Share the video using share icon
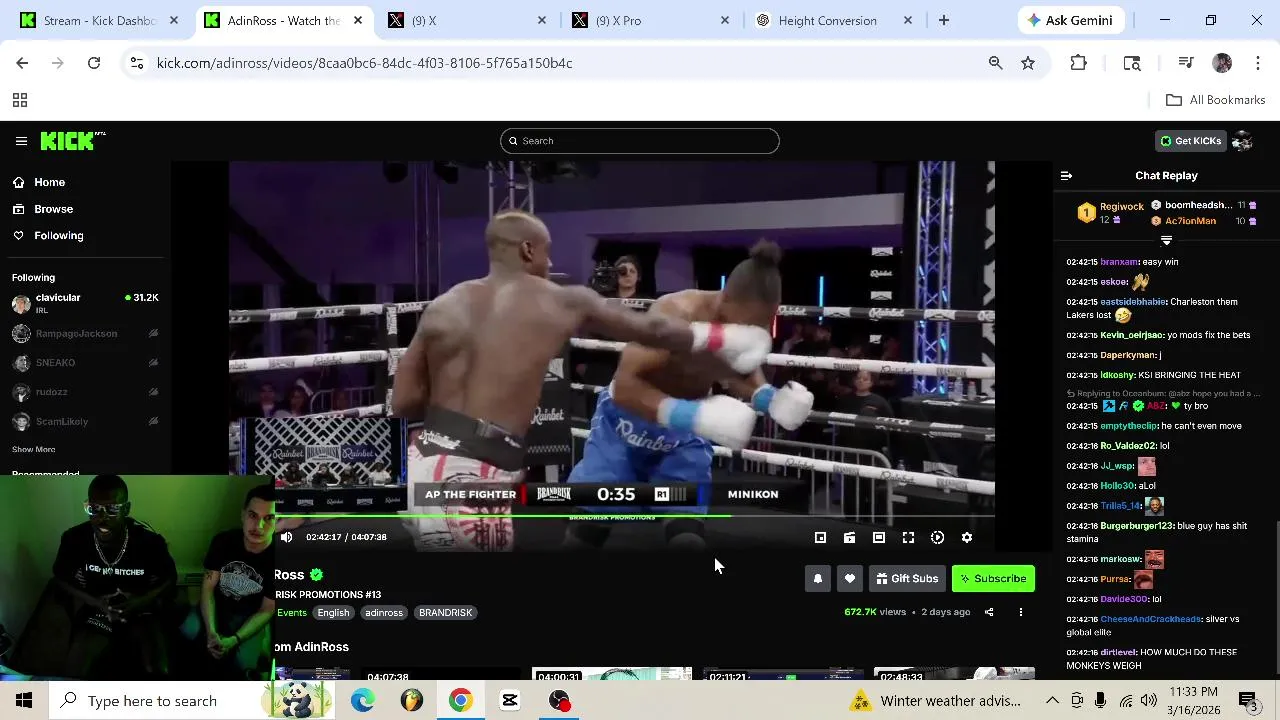Viewport: 1280px width, 720px height. point(989,612)
